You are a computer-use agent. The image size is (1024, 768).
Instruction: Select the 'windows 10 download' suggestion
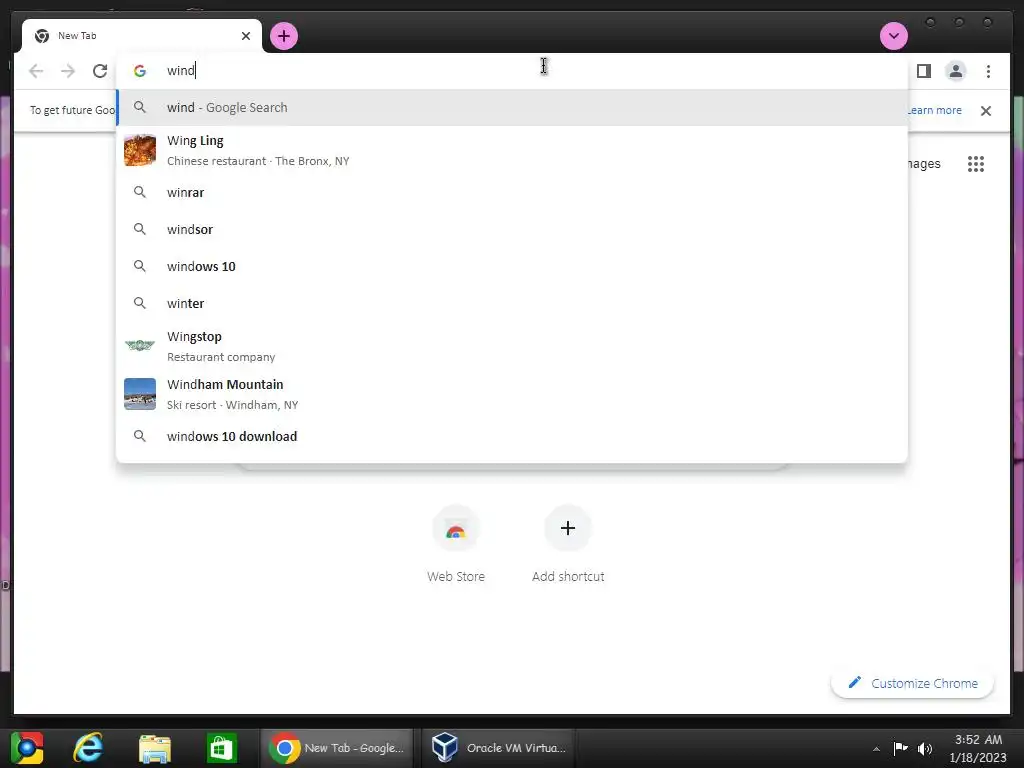click(512, 436)
